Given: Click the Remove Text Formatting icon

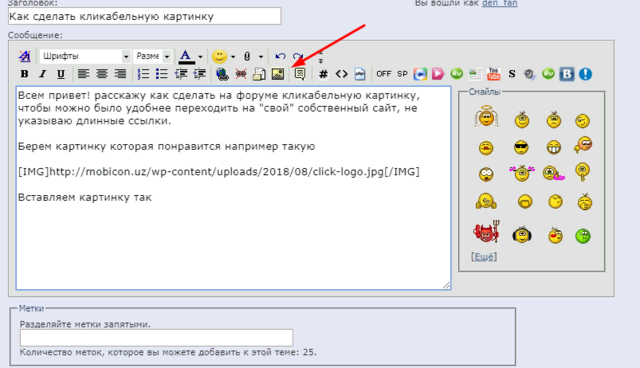Looking at the screenshot, I should point(24,56).
